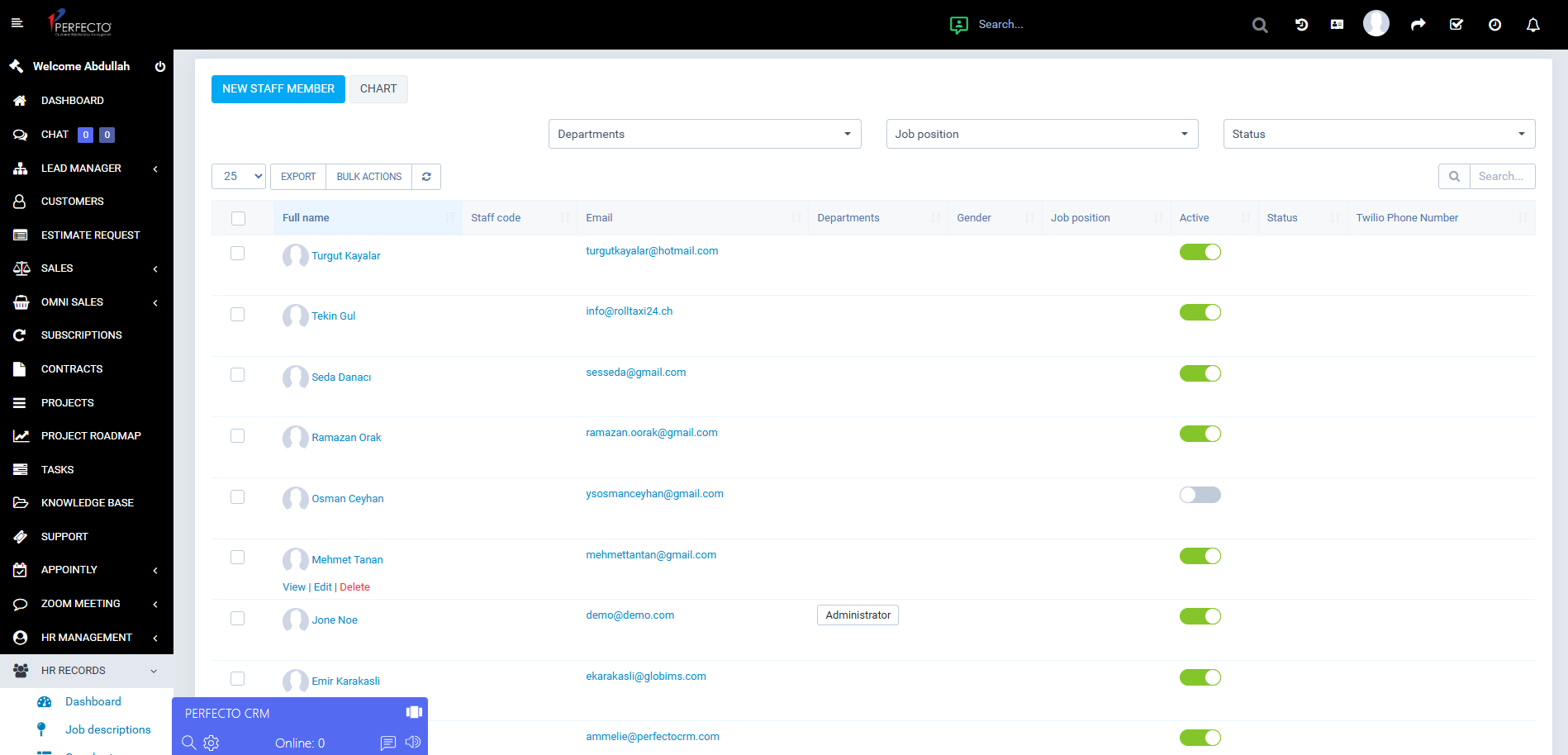
Task: Enable active toggle for Osman Ceyhan
Action: (x=1200, y=495)
